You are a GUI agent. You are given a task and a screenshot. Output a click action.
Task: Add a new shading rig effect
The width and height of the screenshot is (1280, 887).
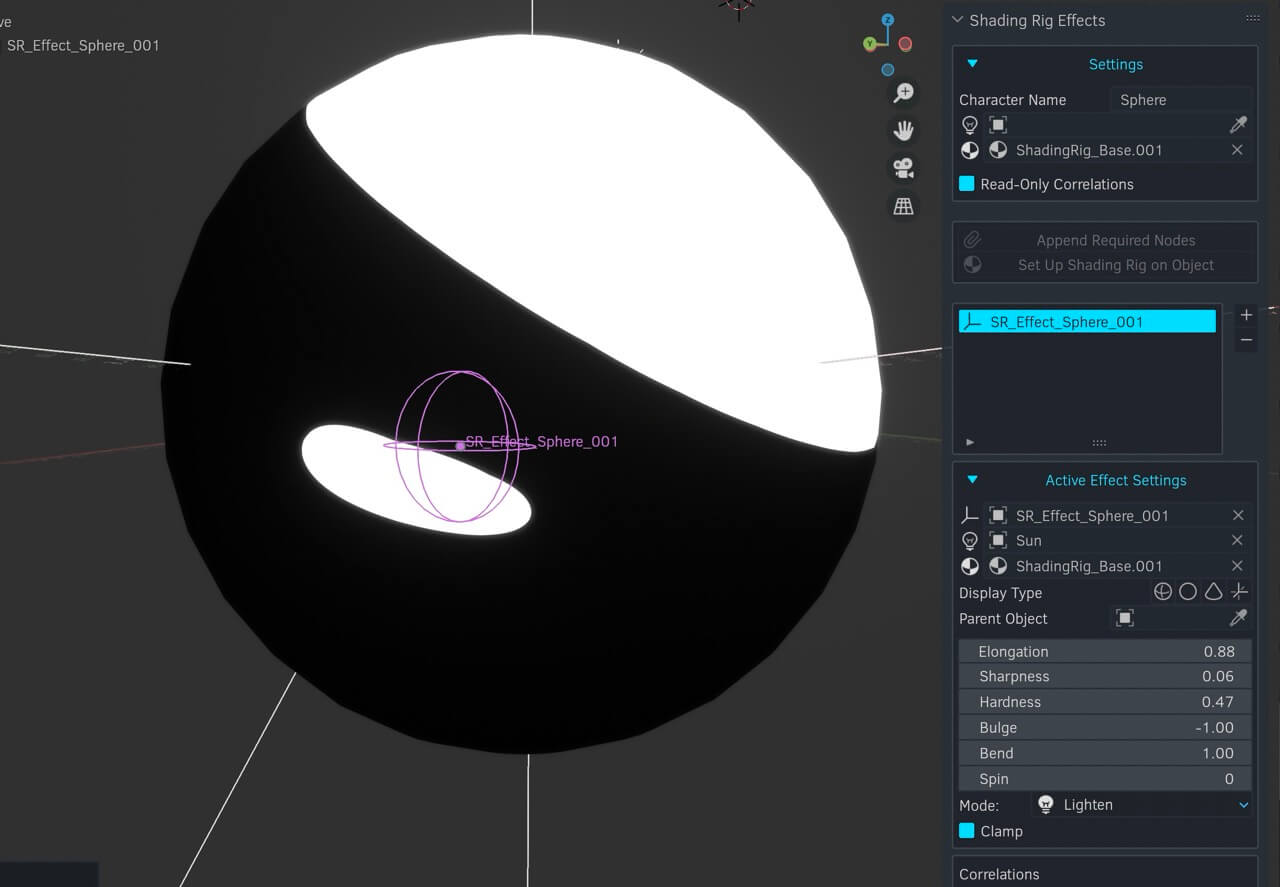[x=1246, y=315]
